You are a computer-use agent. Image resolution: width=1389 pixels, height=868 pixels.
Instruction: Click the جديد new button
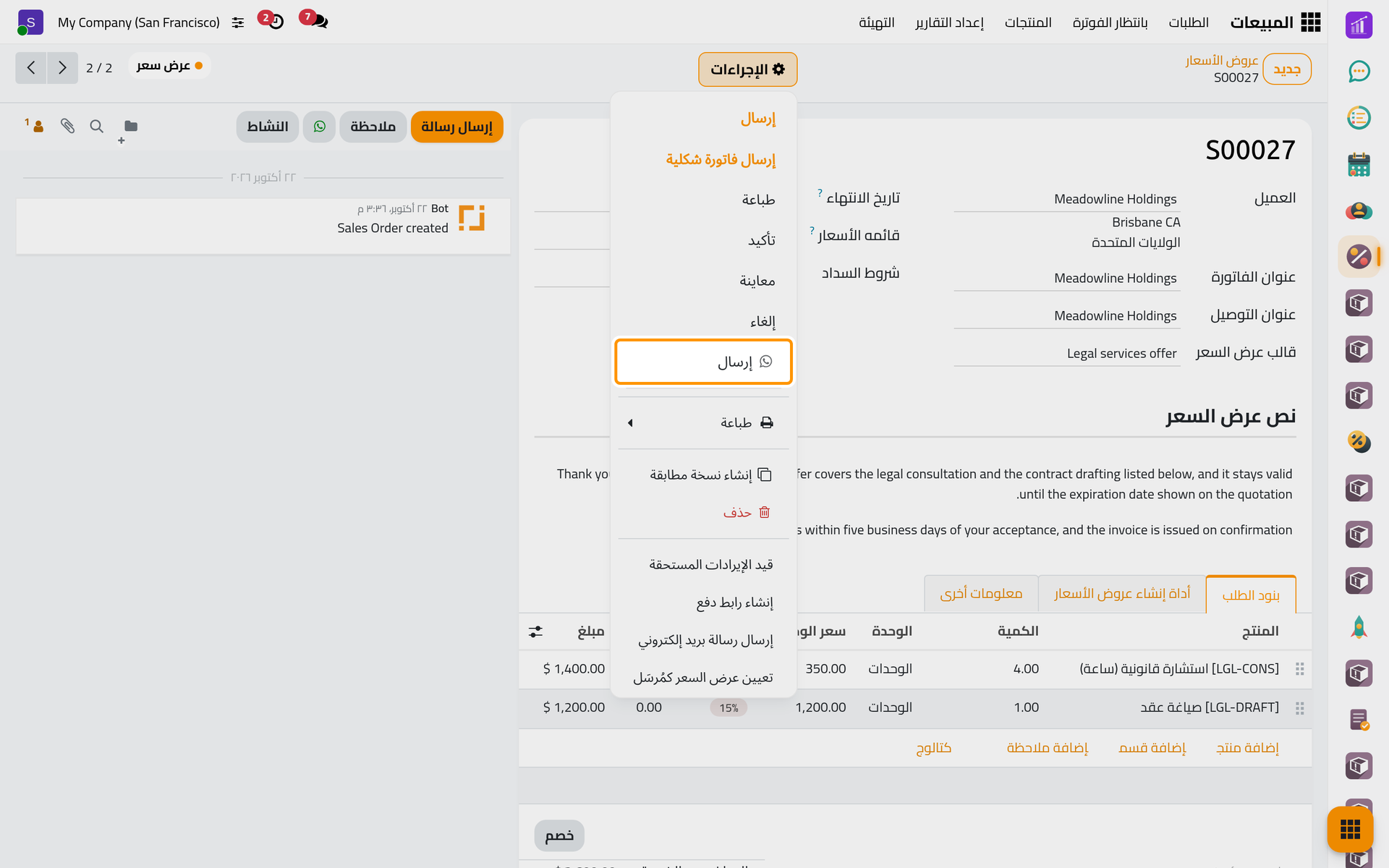click(x=1287, y=69)
